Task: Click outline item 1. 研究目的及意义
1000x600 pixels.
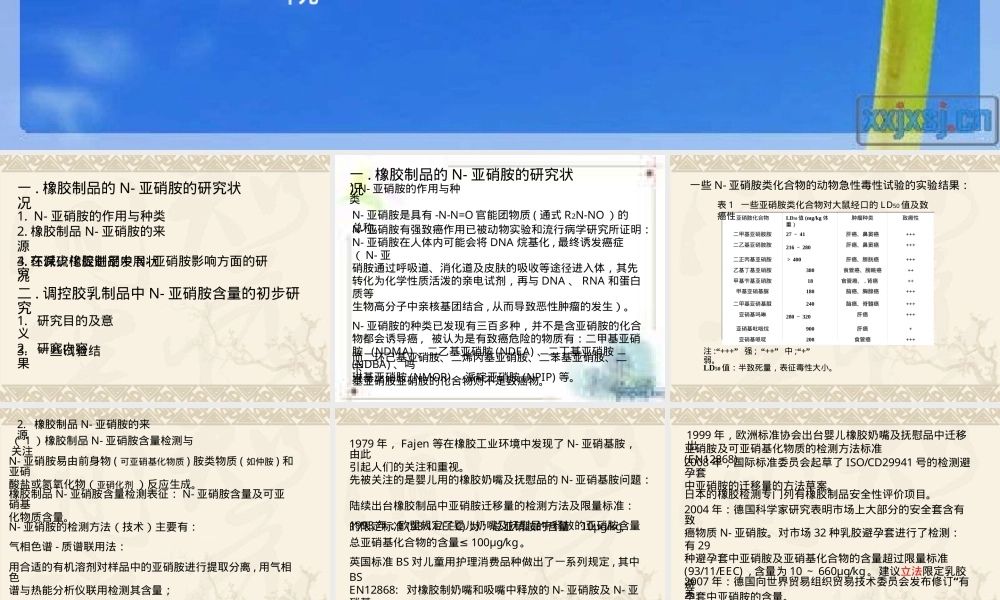Action: 66,326
